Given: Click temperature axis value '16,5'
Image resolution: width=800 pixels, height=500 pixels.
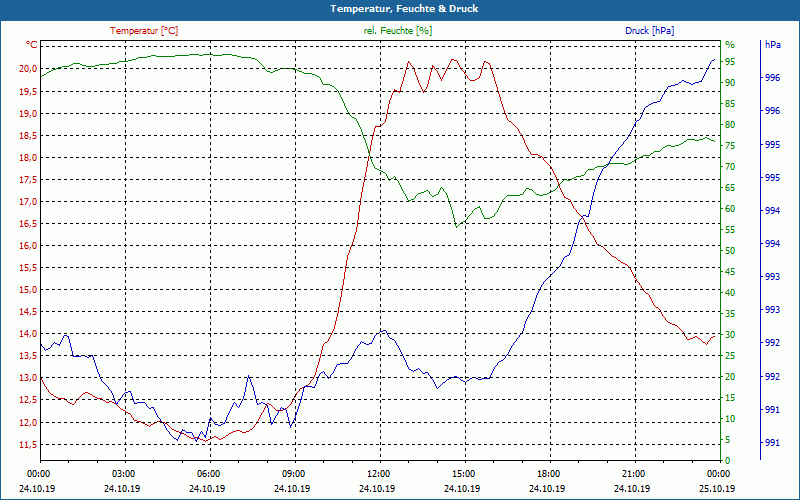Looking at the screenshot, I should (28, 223).
